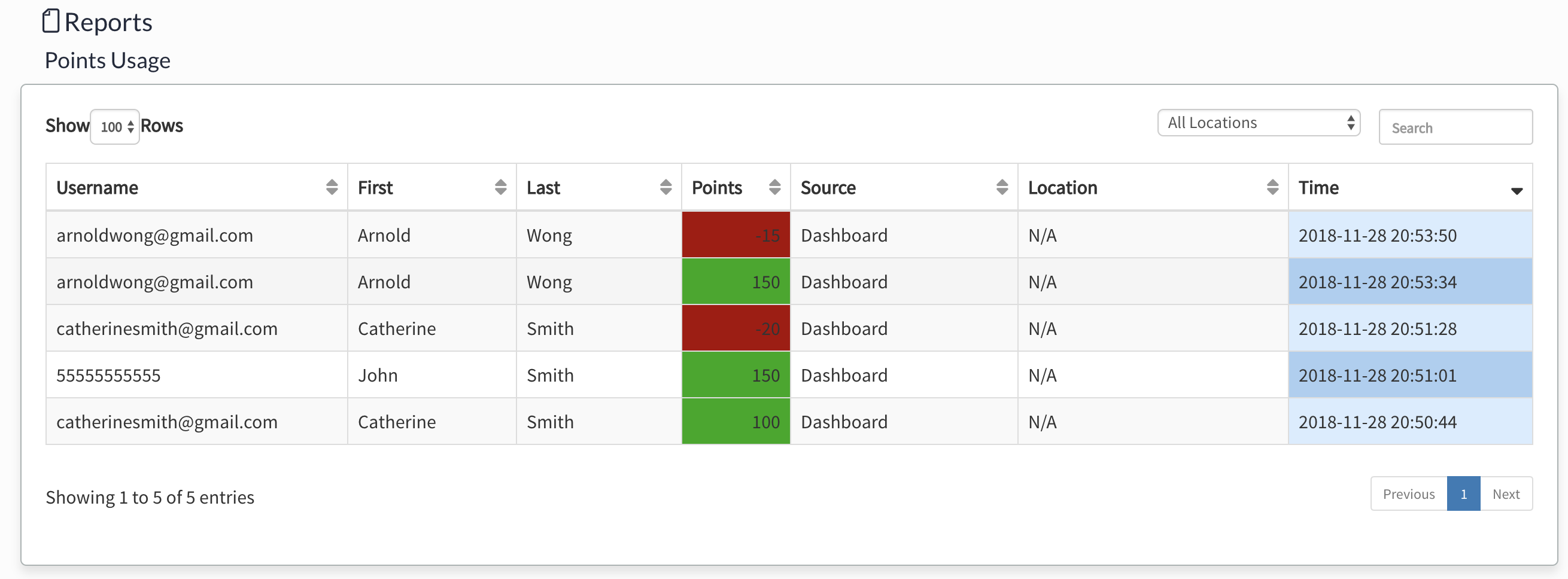Click the red -20 points cell

click(736, 328)
